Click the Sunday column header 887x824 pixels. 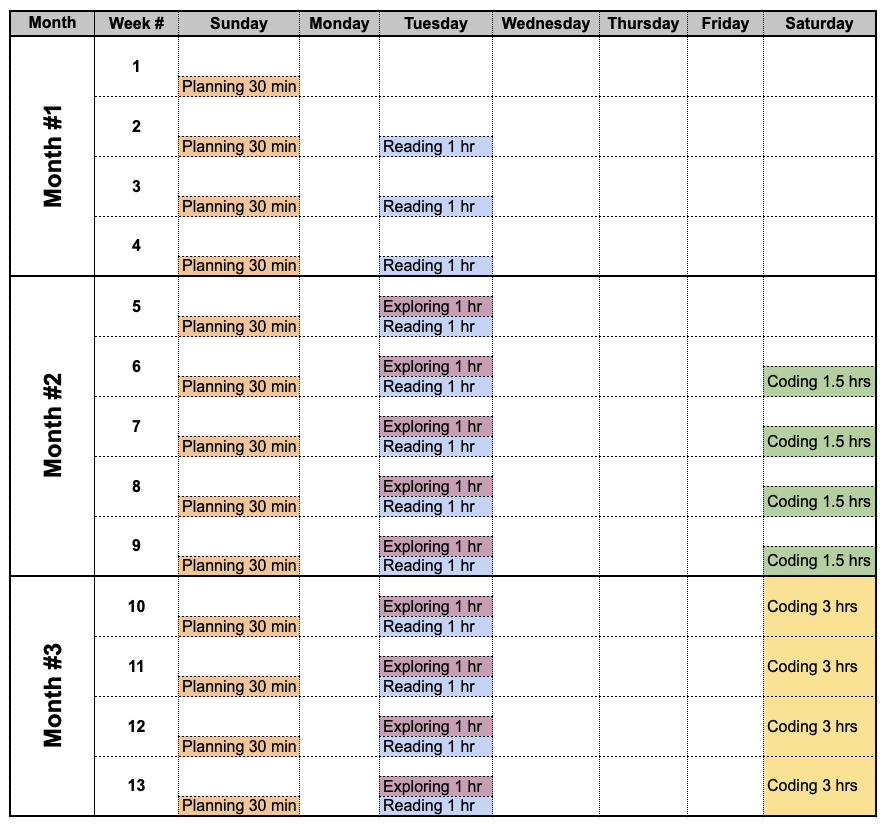[239, 23]
